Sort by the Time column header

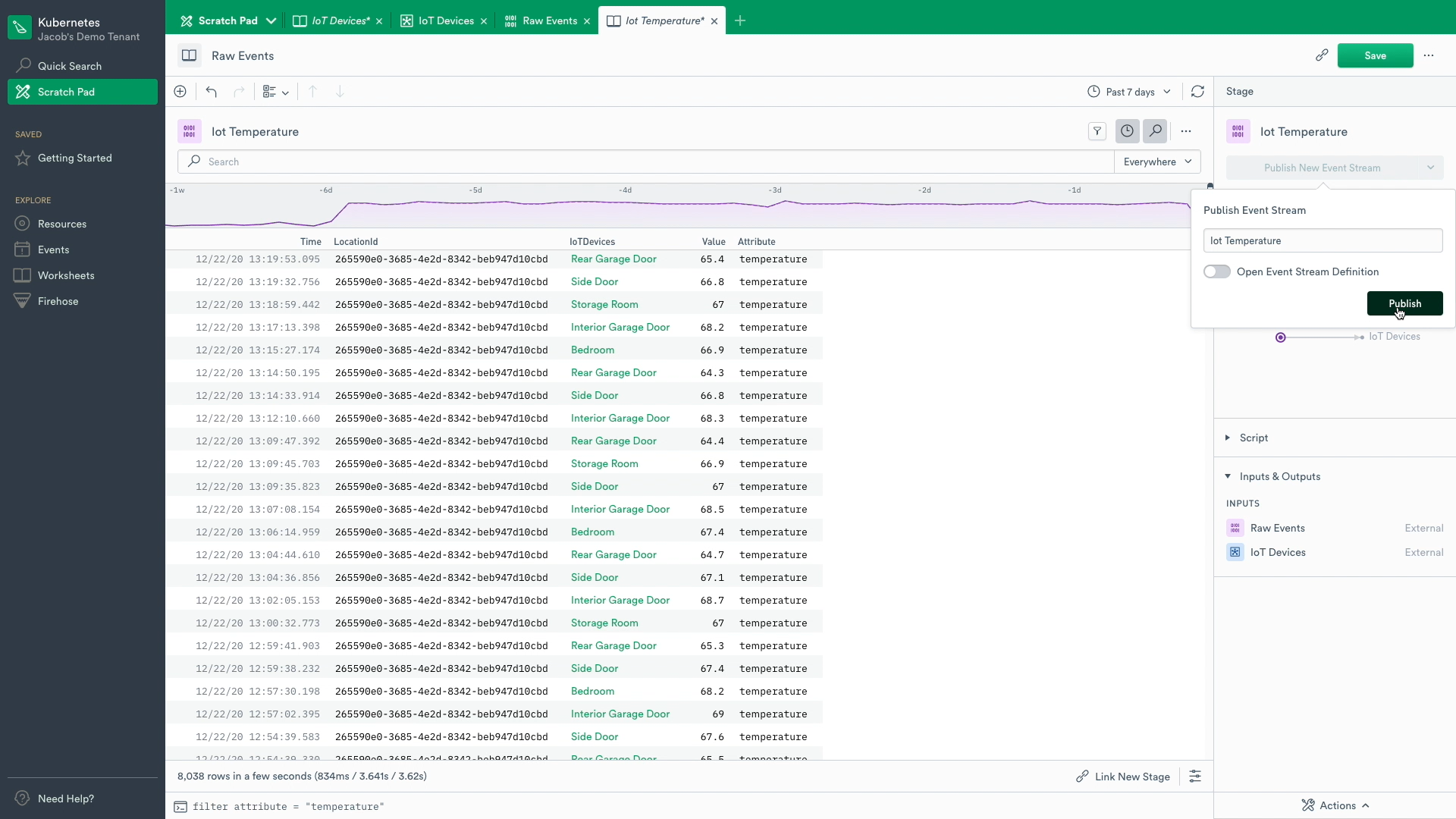[x=310, y=241]
